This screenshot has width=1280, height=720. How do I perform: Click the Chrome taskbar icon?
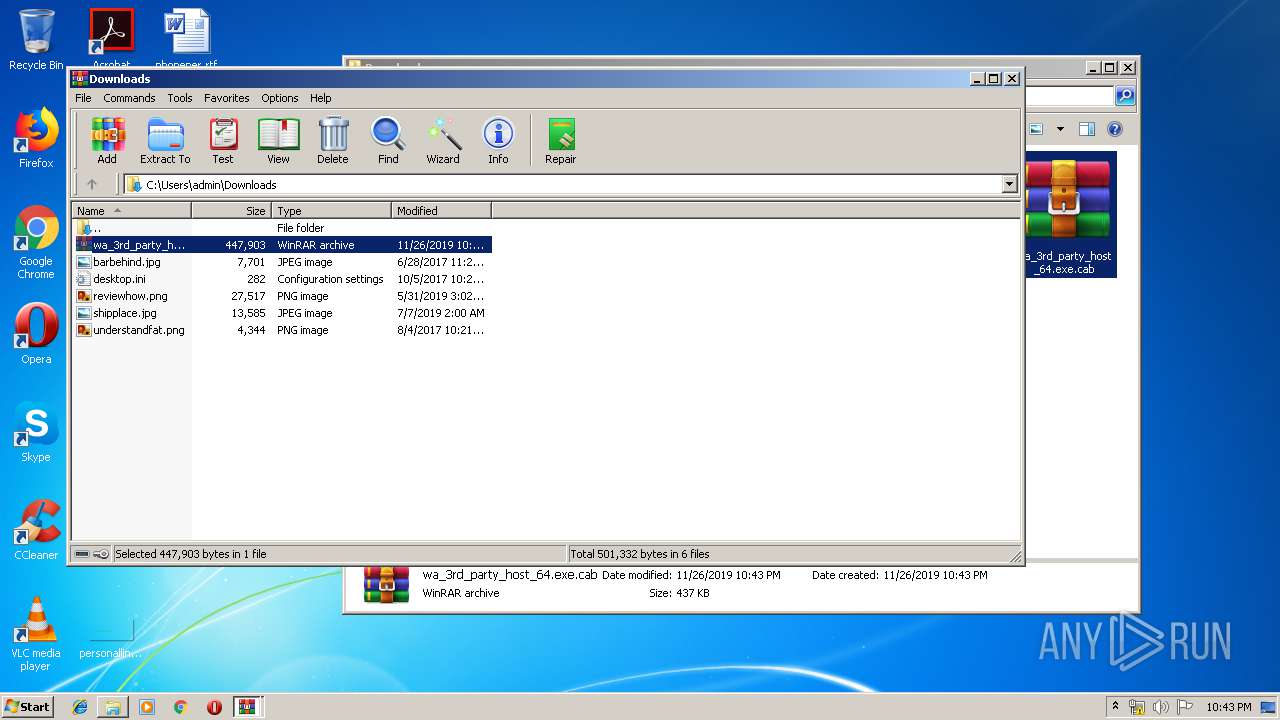(181, 707)
